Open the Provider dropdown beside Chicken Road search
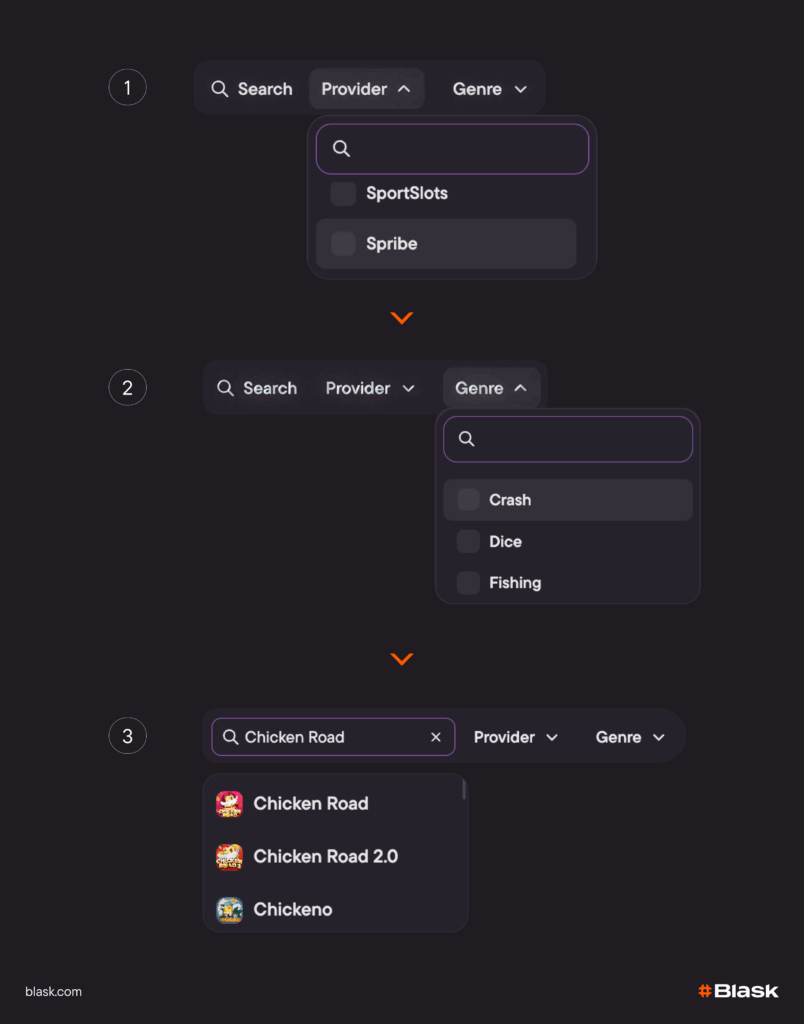The height and width of the screenshot is (1024, 804). pos(515,737)
